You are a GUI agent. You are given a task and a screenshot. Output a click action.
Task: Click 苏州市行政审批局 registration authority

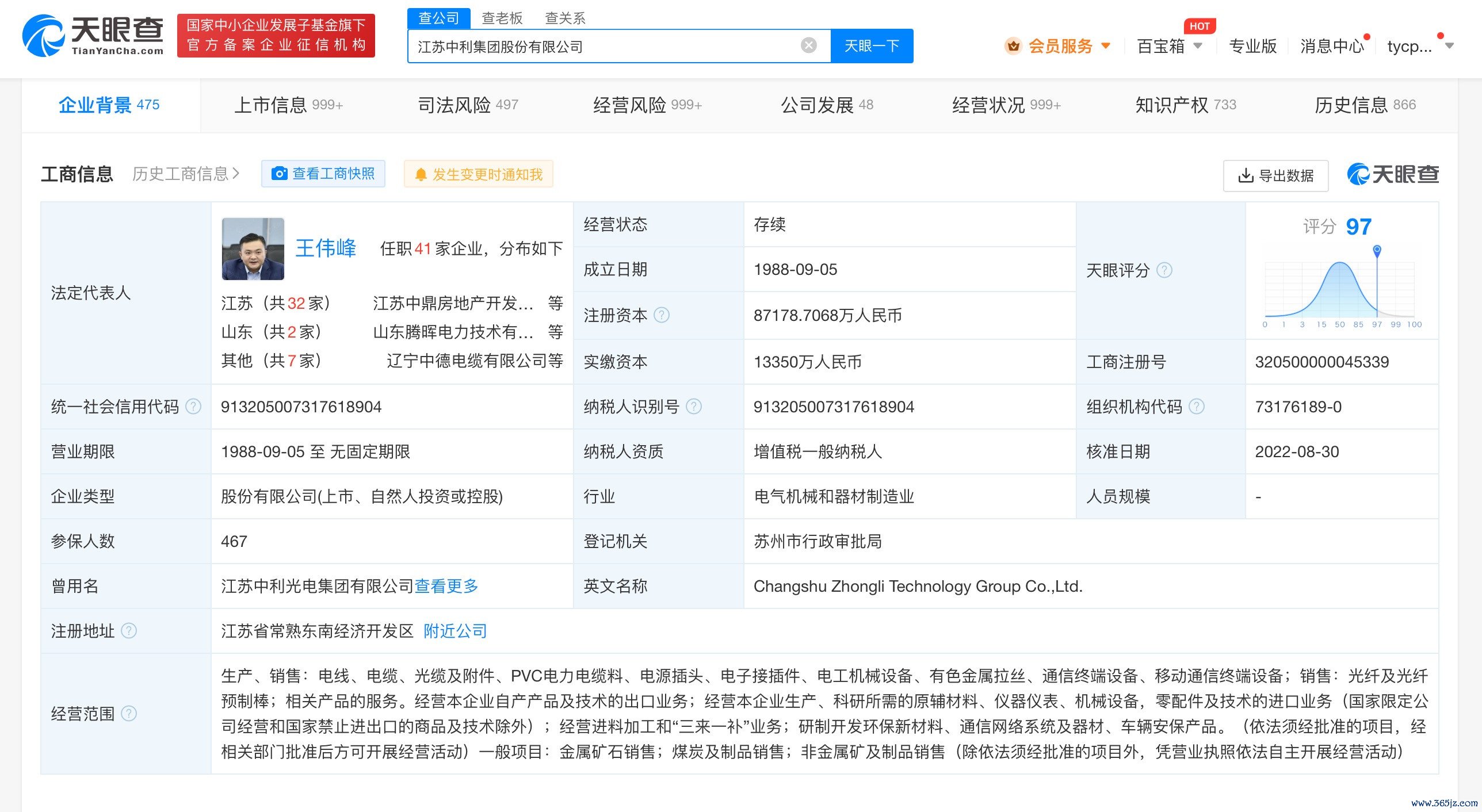point(818,541)
